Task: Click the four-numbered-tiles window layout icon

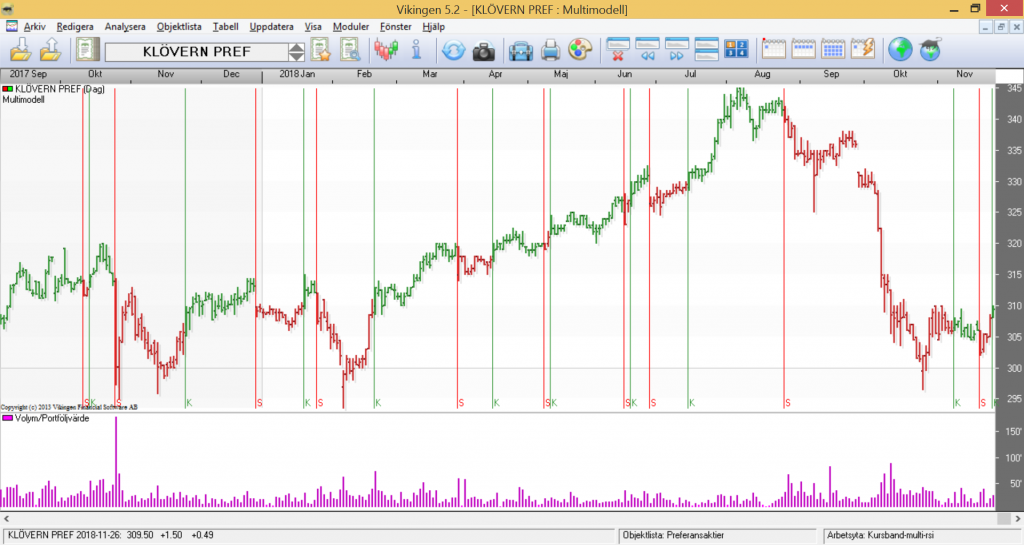Action: pyautogui.click(x=737, y=50)
